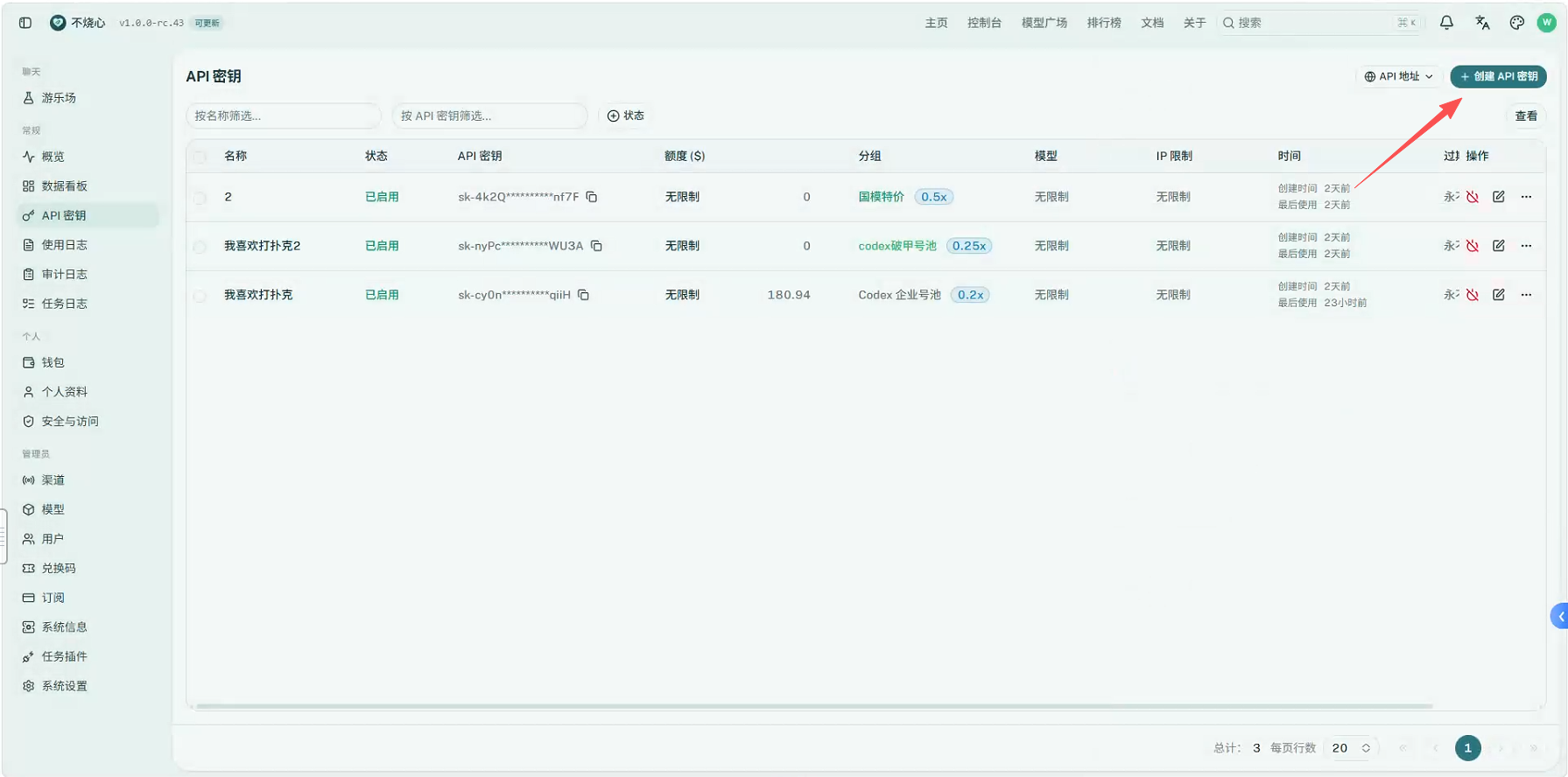Open 使用日志 in sidebar

(x=88, y=245)
